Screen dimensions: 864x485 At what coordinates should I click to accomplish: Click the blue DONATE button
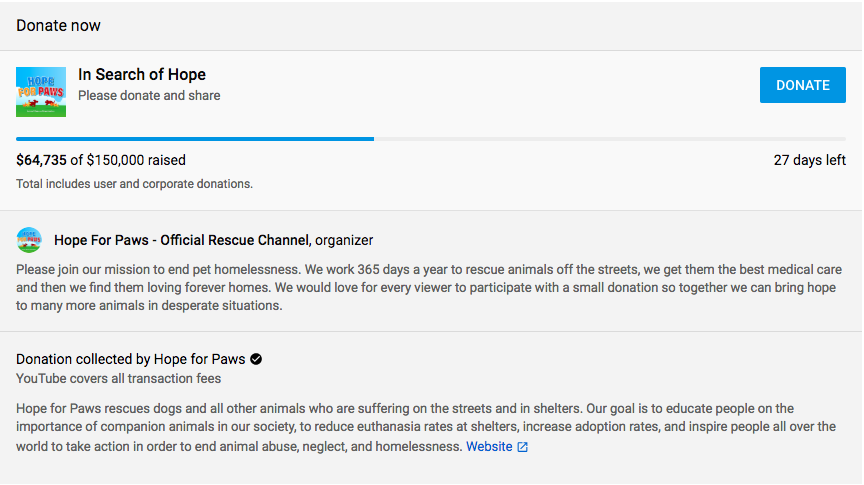coord(803,85)
